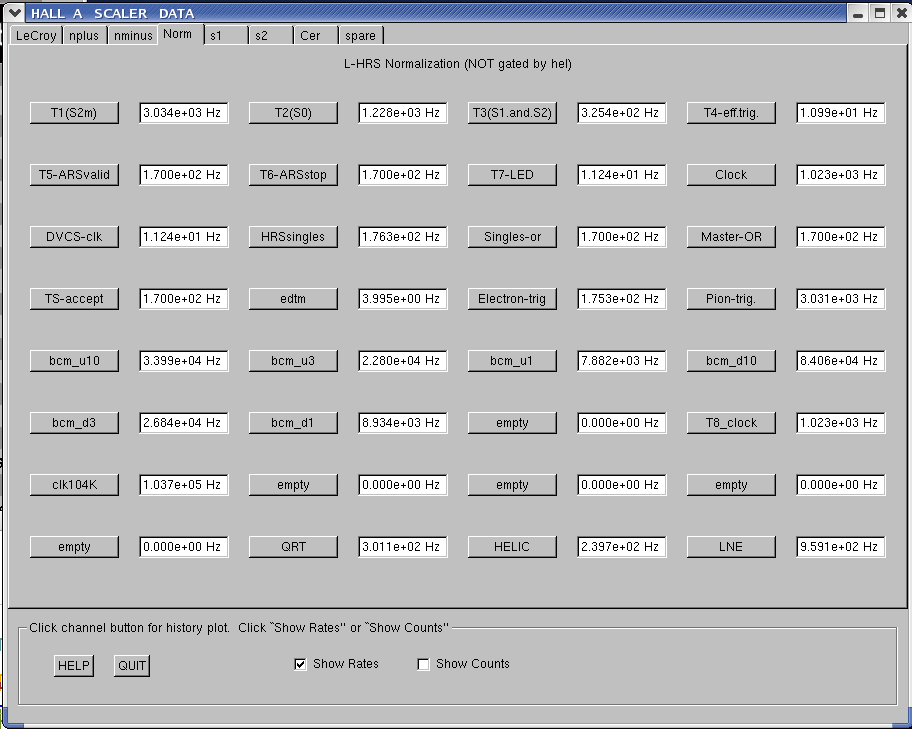Click the T5-ARSvalid channel button
This screenshot has height=729, width=912.
74,175
